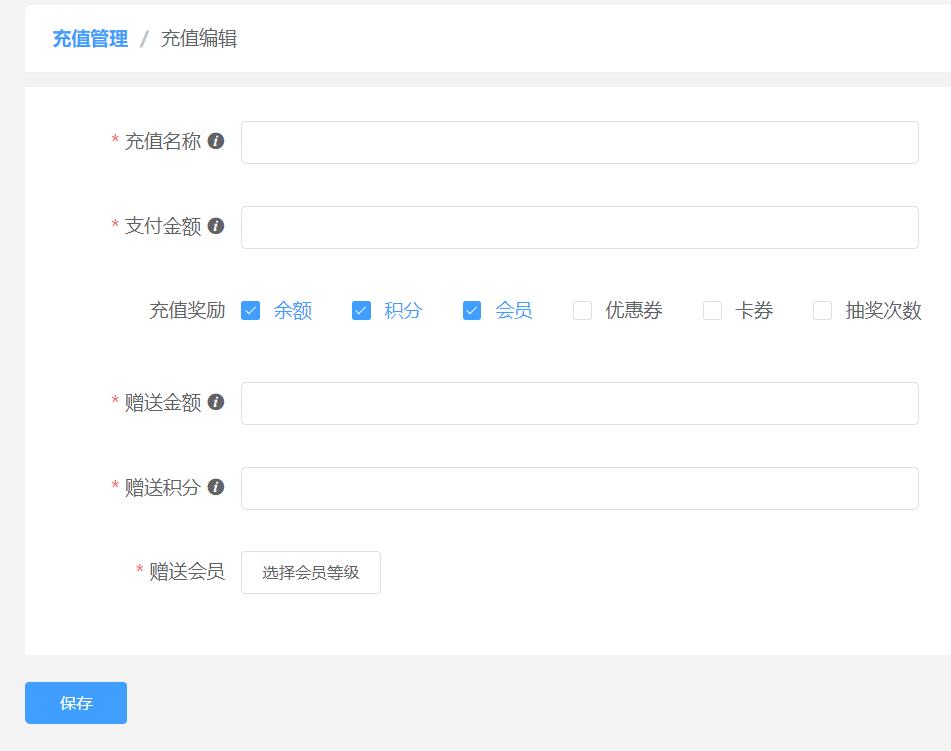Click info icon beside 支付金额
Image resolution: width=951 pixels, height=751 pixels.
click(216, 226)
